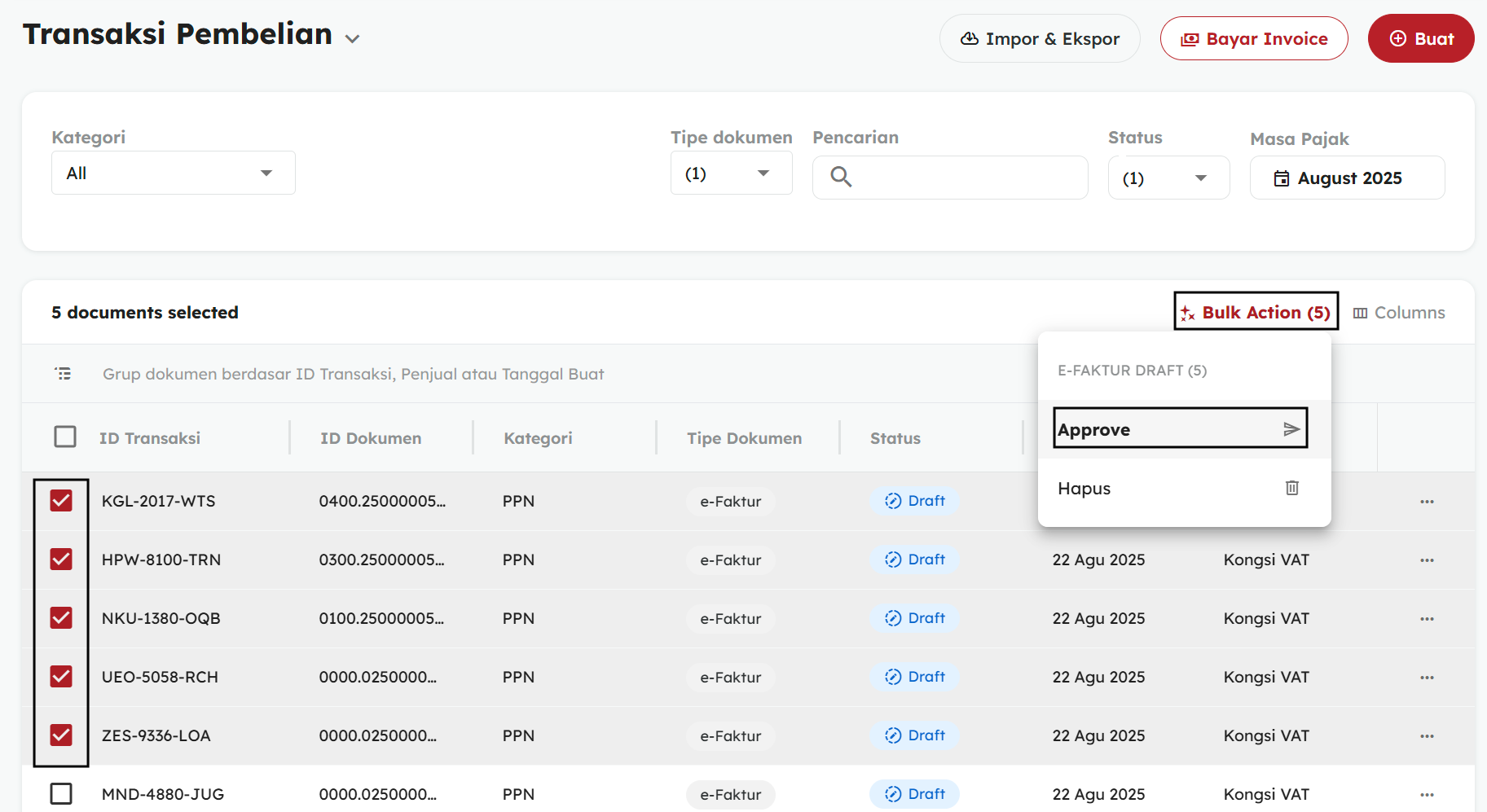Open the Kategori All dropdown
This screenshot has height=812, width=1487.
174,173
